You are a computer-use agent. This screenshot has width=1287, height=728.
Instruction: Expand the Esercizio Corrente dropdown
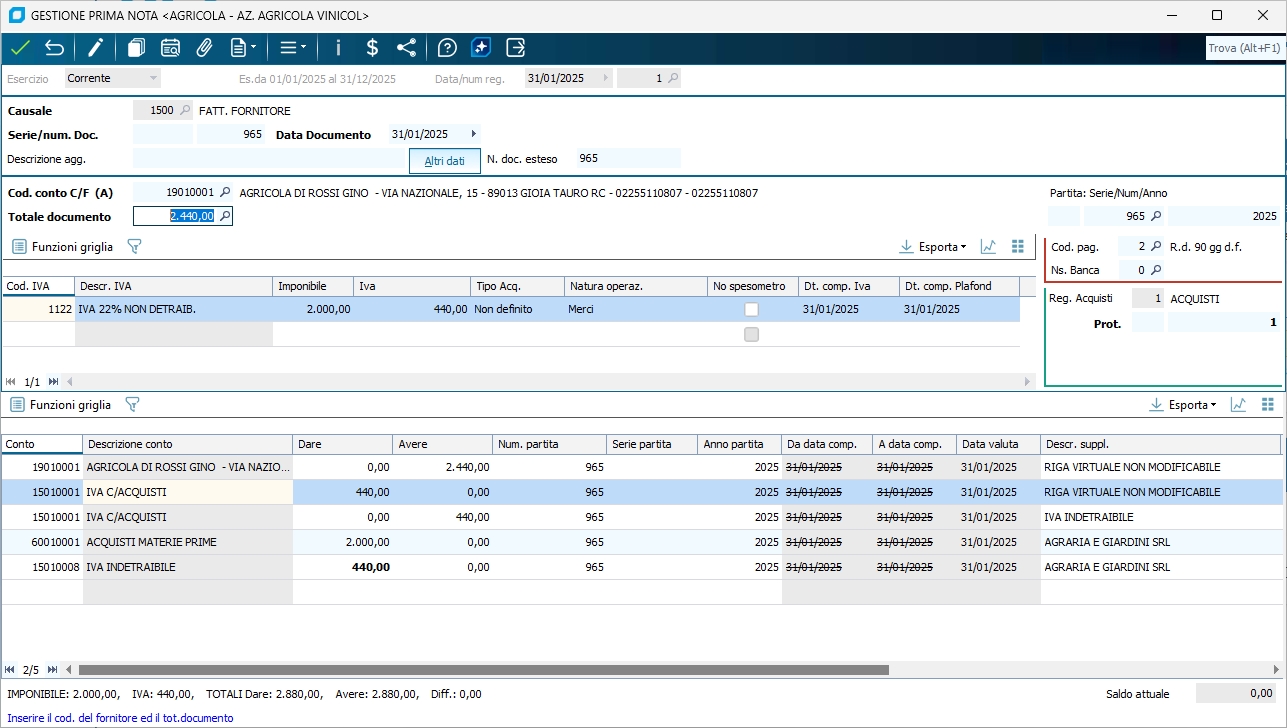(x=153, y=78)
